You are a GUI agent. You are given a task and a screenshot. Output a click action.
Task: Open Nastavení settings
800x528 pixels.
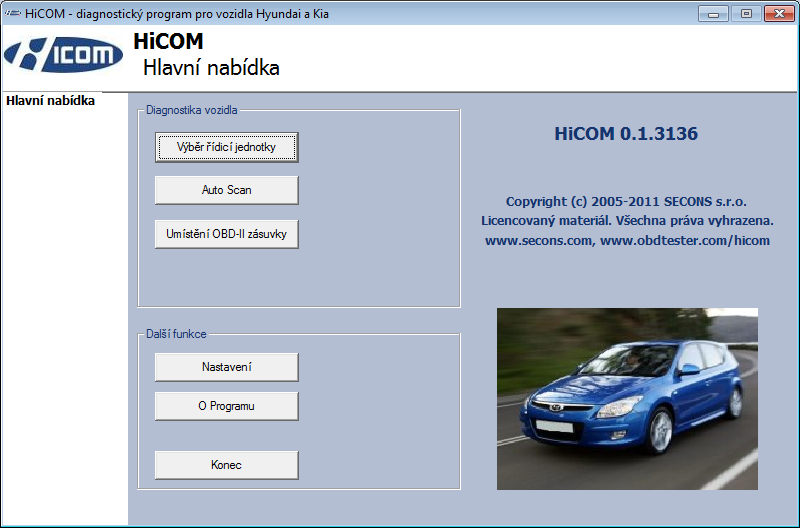click(x=227, y=367)
